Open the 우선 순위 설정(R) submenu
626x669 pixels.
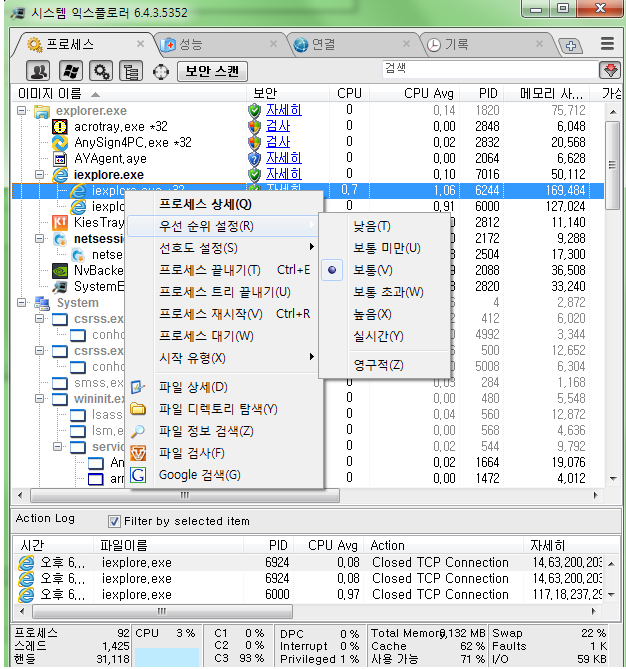click(x=224, y=226)
